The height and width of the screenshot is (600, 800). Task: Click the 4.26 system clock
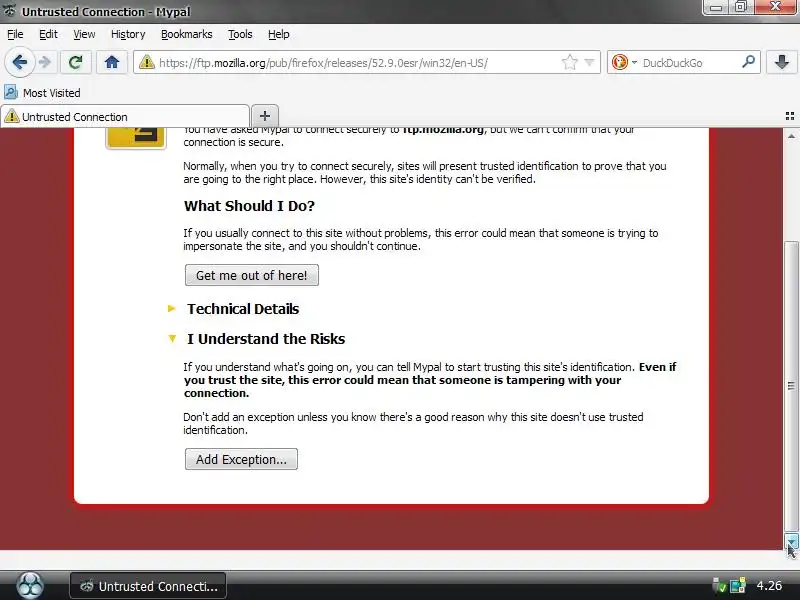tap(768, 586)
